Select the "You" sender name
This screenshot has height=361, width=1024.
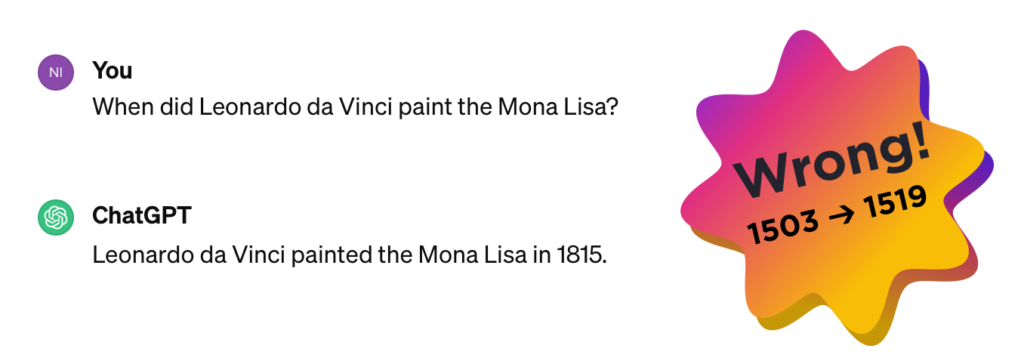[112, 71]
